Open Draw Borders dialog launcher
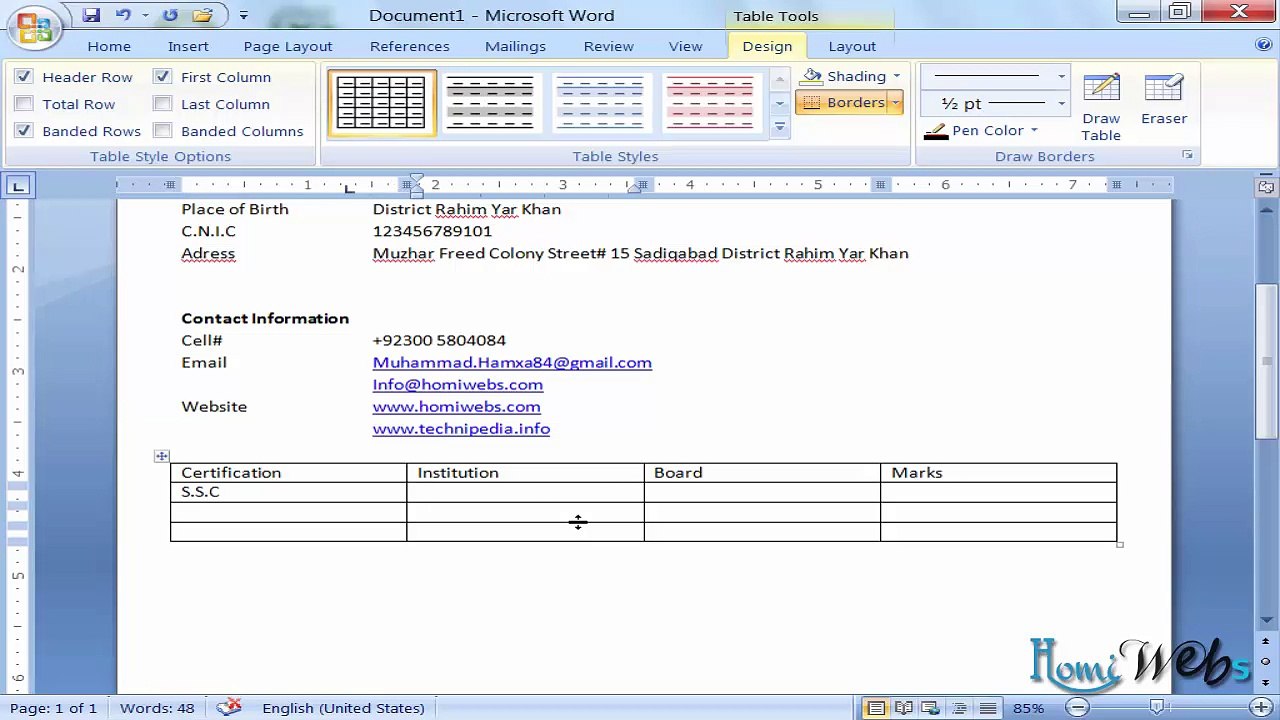The height and width of the screenshot is (720, 1280). tap(1187, 156)
